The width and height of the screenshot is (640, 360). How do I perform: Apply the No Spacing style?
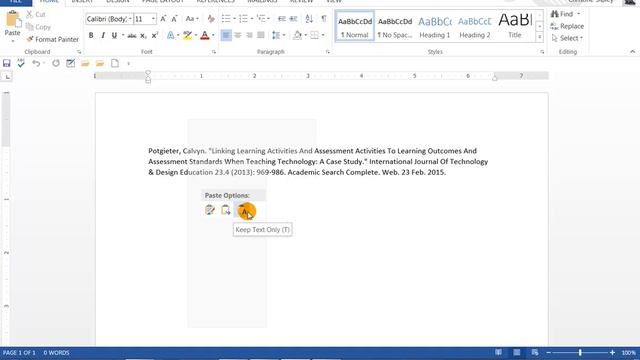tap(395, 27)
